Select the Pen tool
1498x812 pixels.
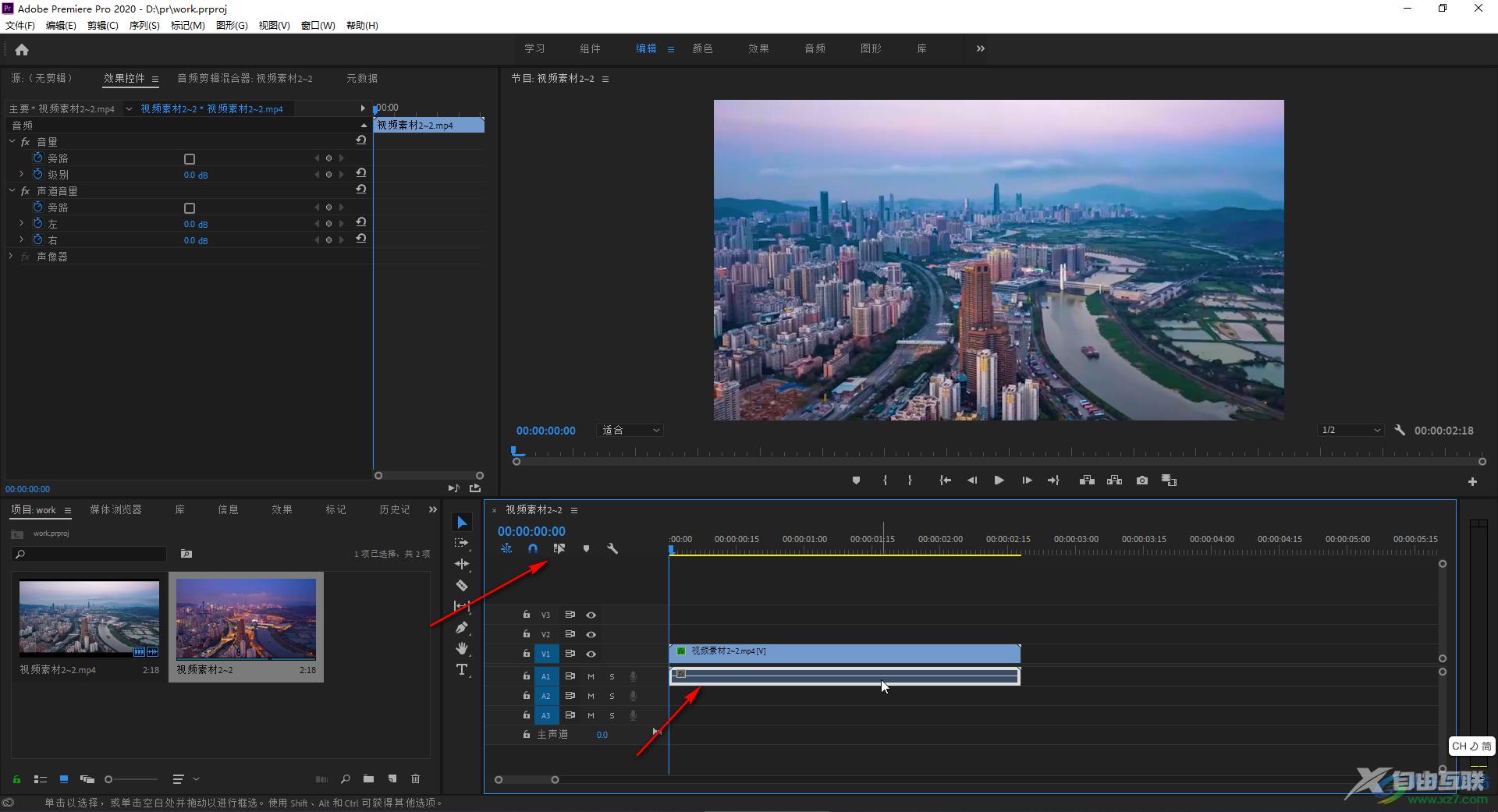coord(462,627)
